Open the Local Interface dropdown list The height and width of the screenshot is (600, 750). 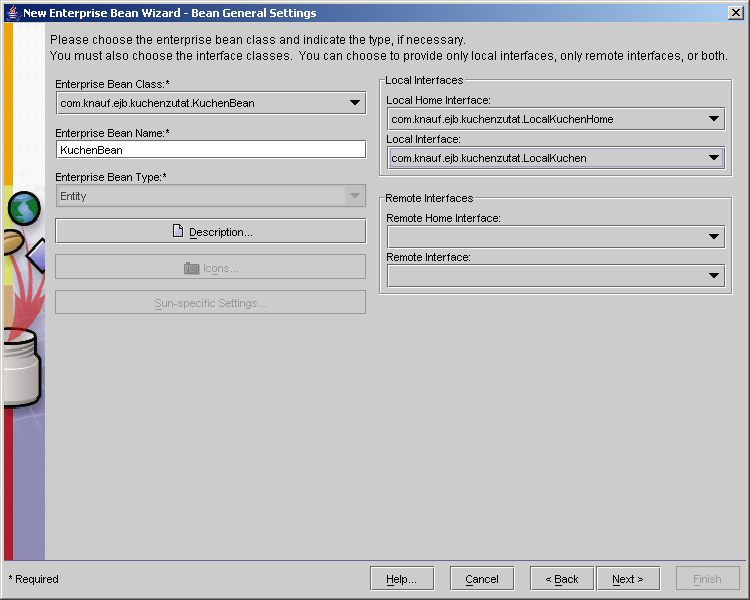(x=714, y=158)
